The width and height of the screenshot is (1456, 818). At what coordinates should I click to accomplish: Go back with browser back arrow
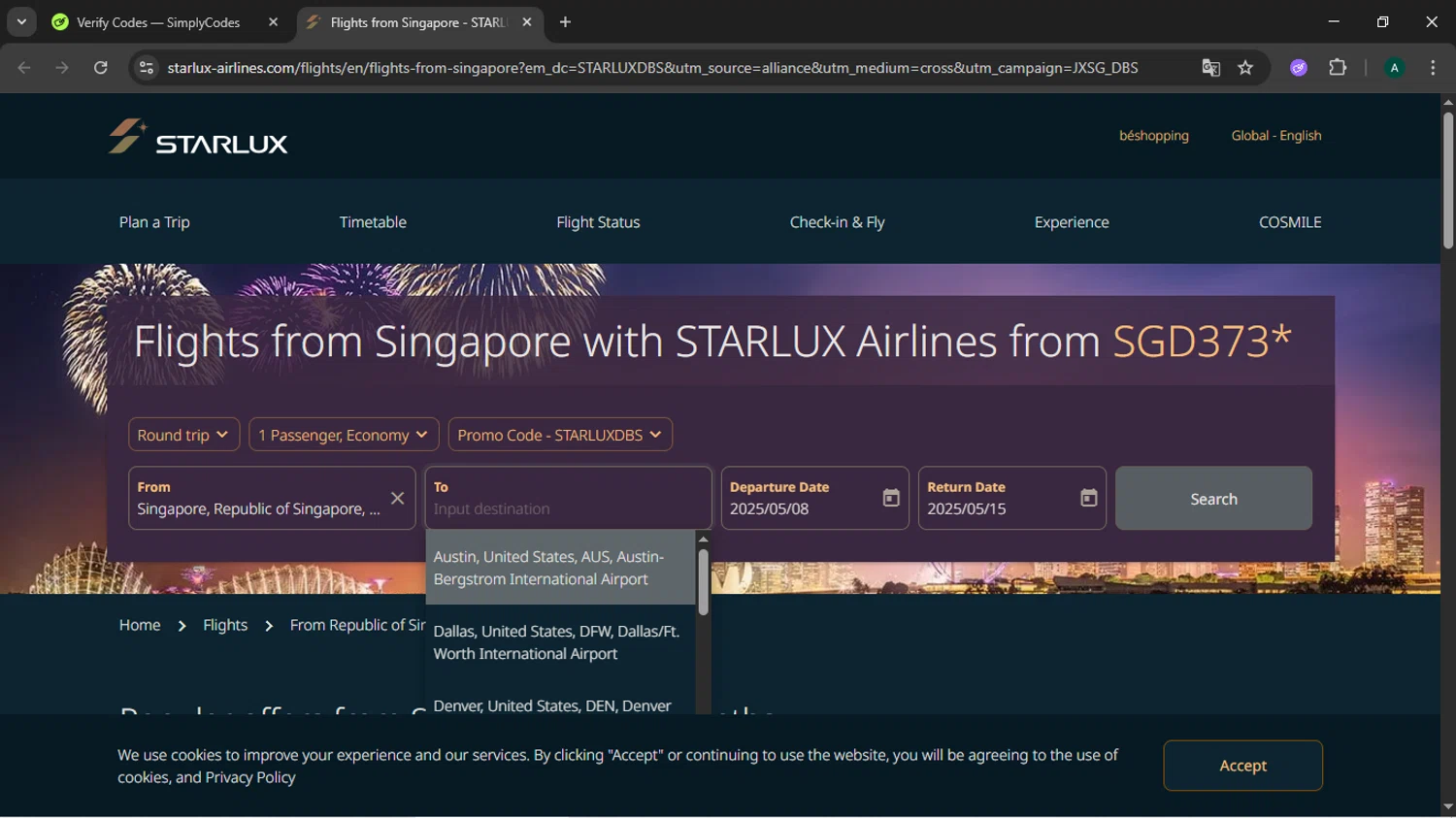point(24,68)
